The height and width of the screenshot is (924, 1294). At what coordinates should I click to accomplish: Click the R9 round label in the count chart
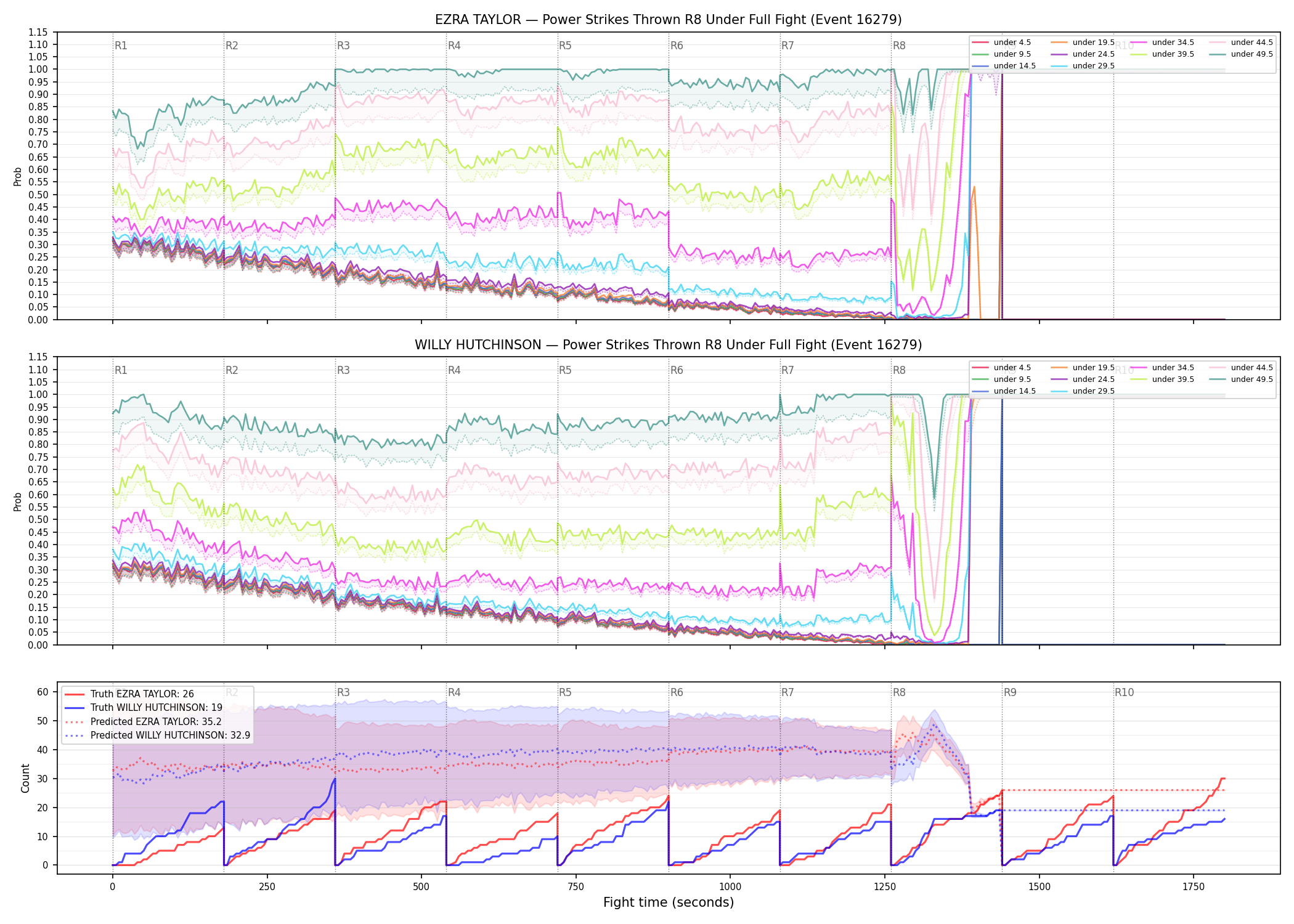[x=1010, y=692]
